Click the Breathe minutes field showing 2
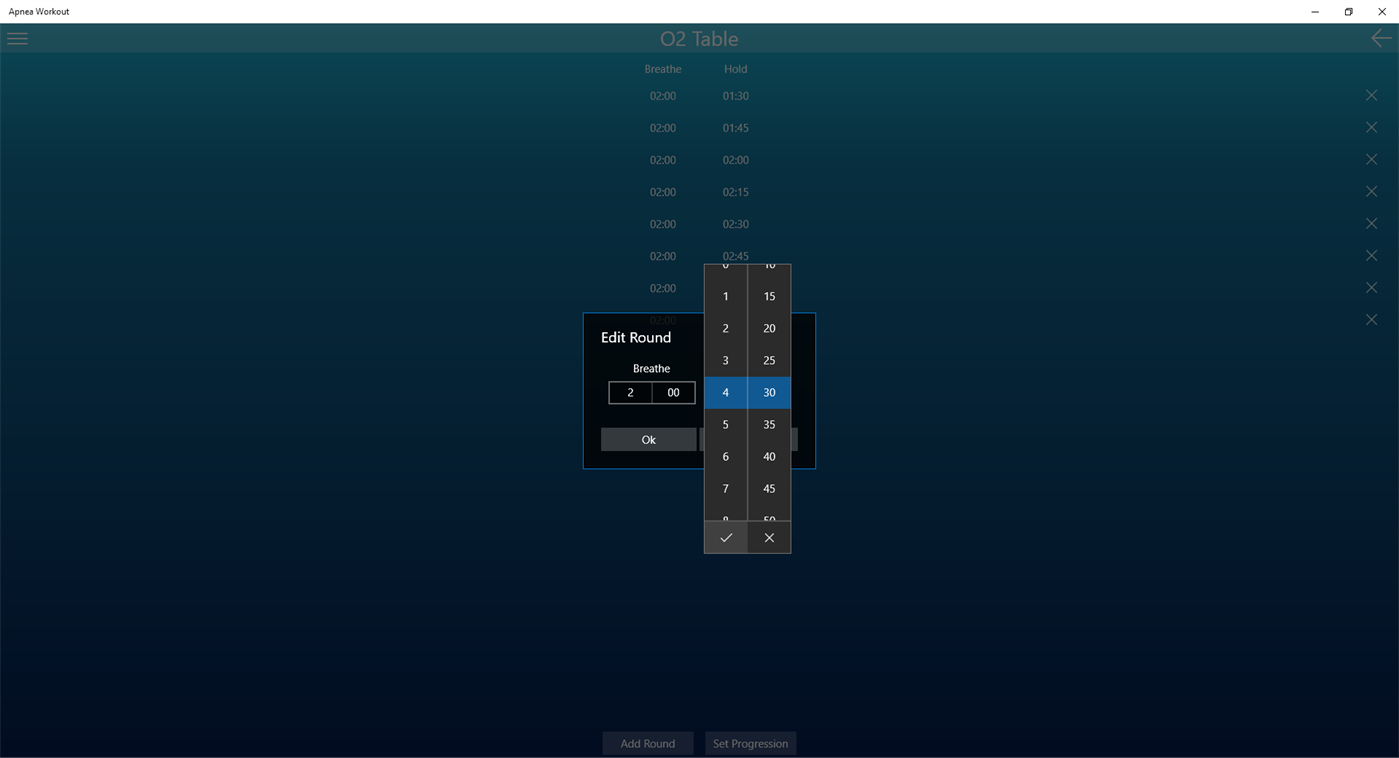The height and width of the screenshot is (758, 1399). (x=630, y=392)
